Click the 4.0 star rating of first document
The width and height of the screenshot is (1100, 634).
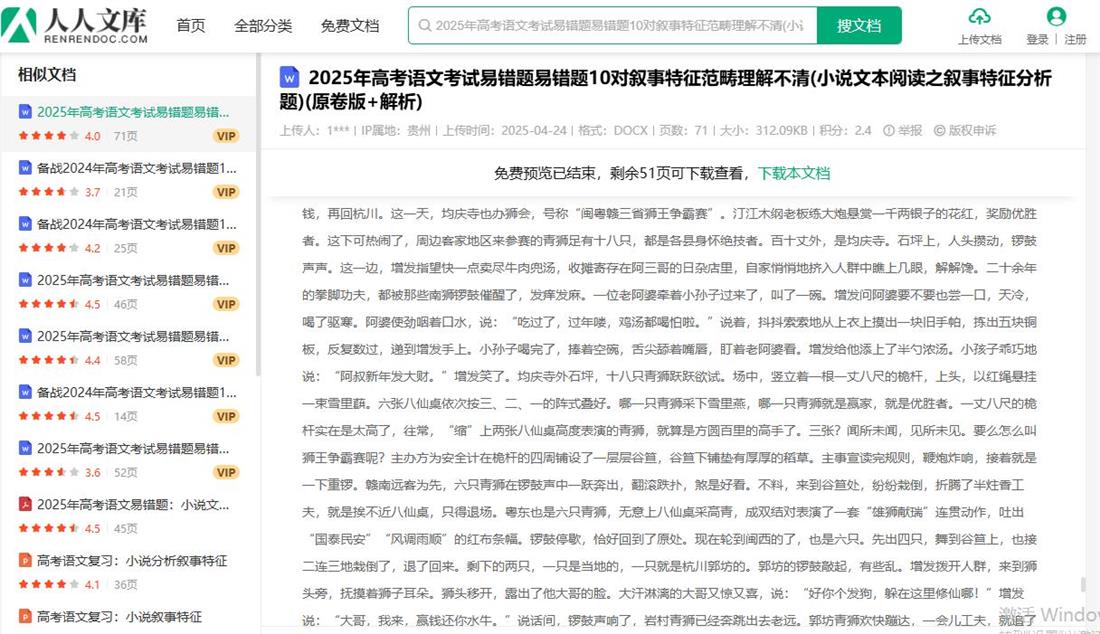point(60,136)
